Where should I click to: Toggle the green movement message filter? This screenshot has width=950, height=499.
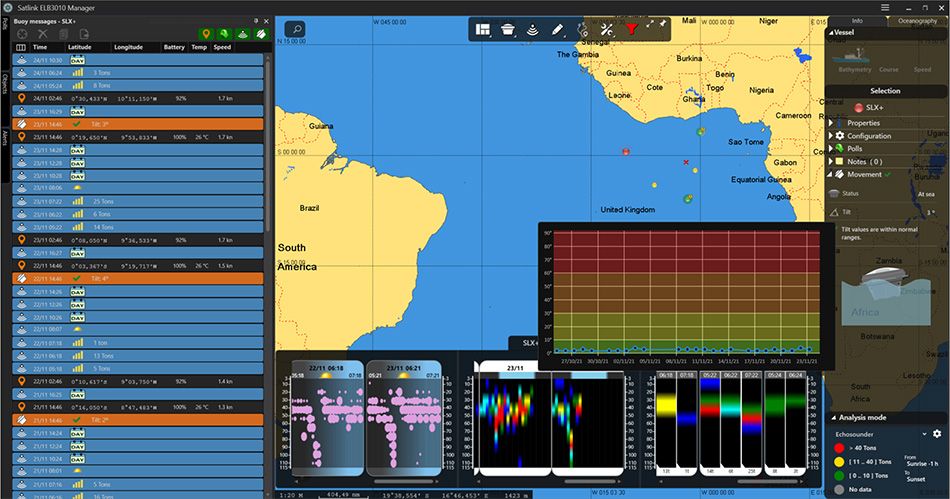pos(224,33)
